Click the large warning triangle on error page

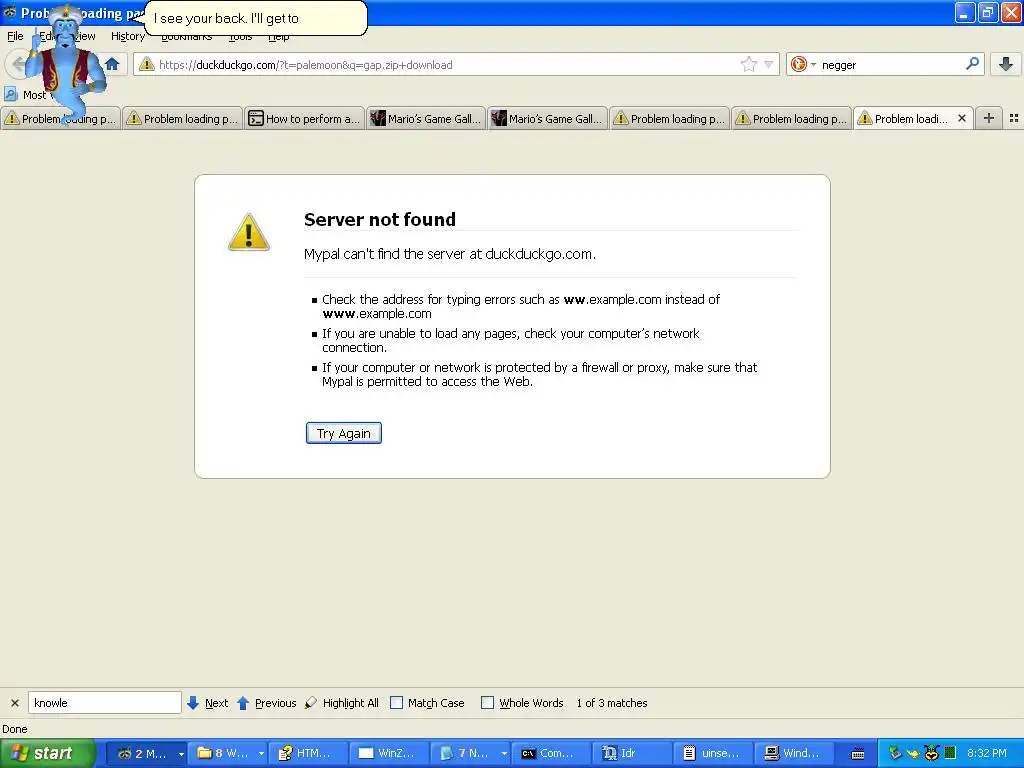coord(249,232)
